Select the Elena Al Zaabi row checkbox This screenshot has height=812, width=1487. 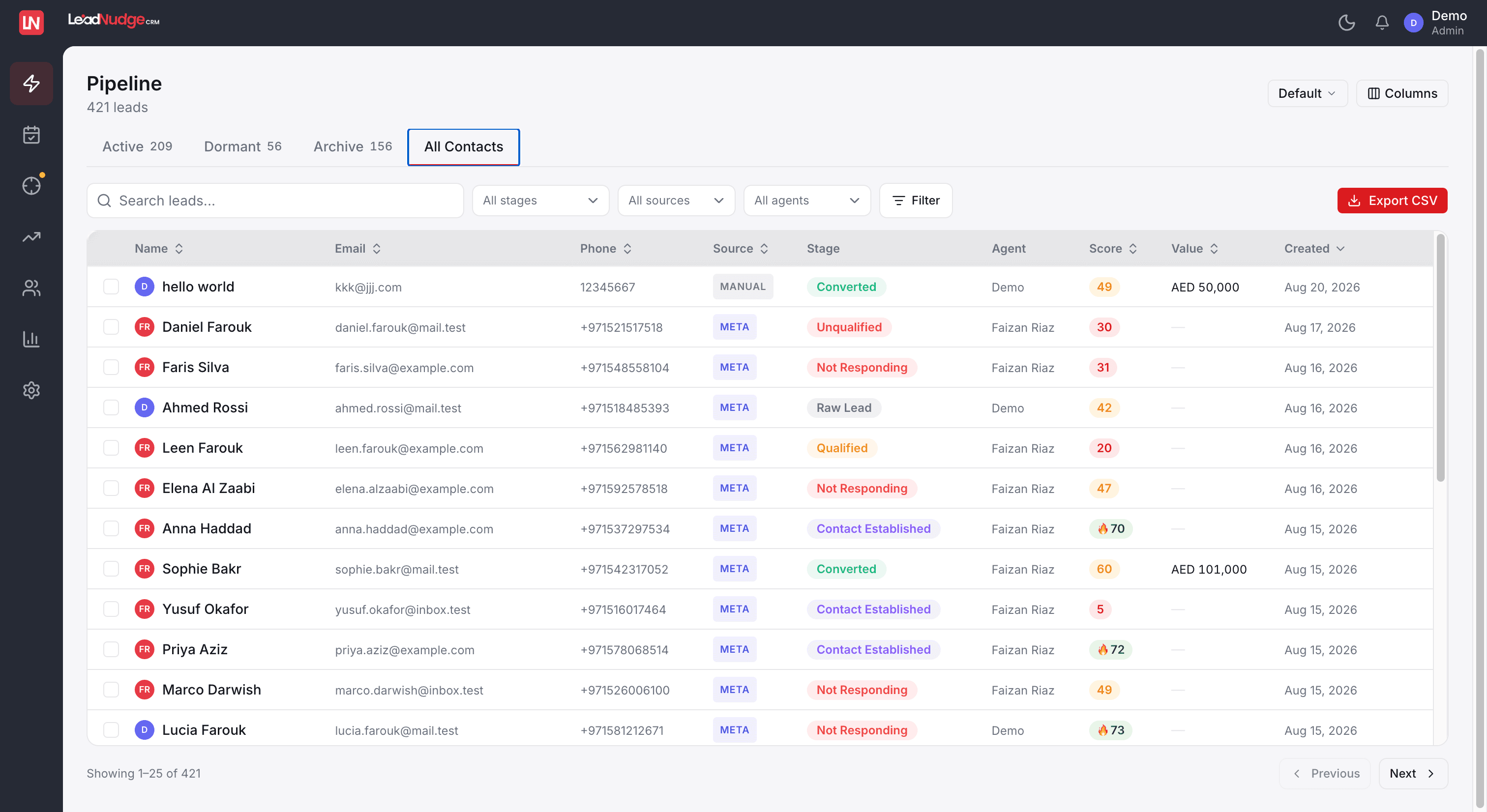pos(111,488)
